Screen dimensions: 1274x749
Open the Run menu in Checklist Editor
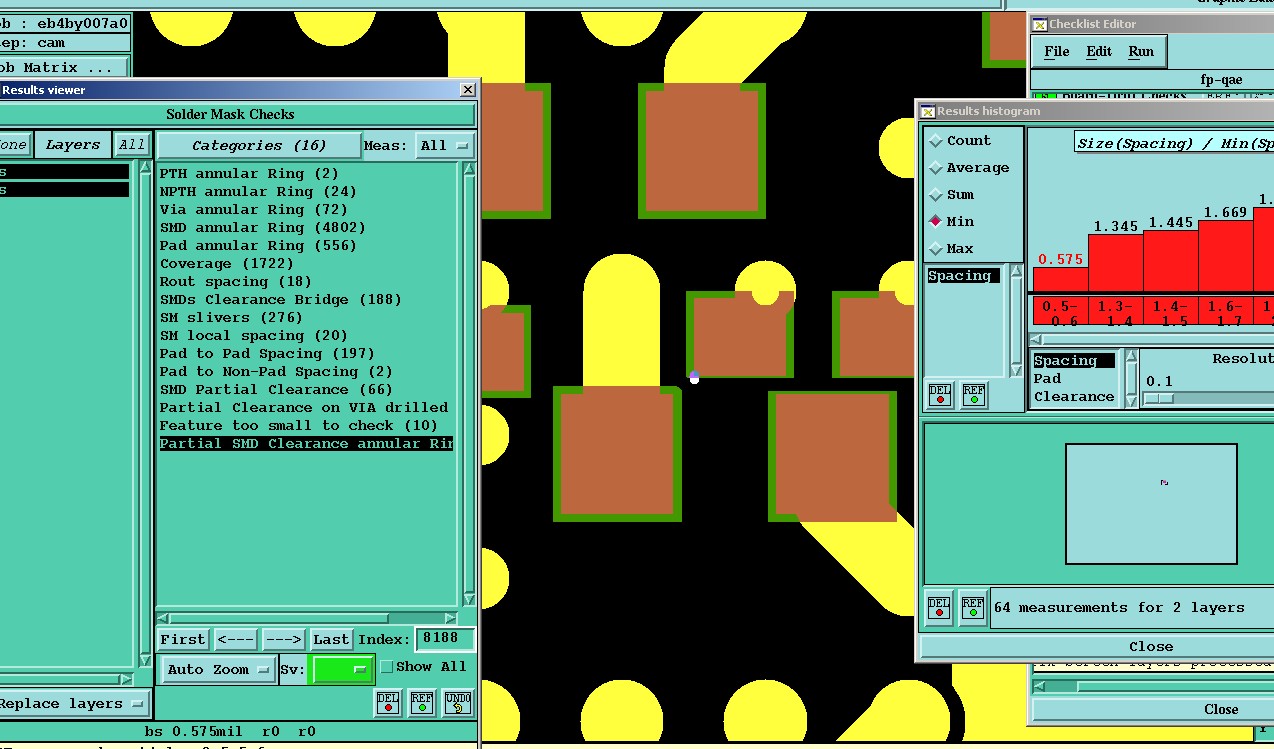click(x=1141, y=52)
